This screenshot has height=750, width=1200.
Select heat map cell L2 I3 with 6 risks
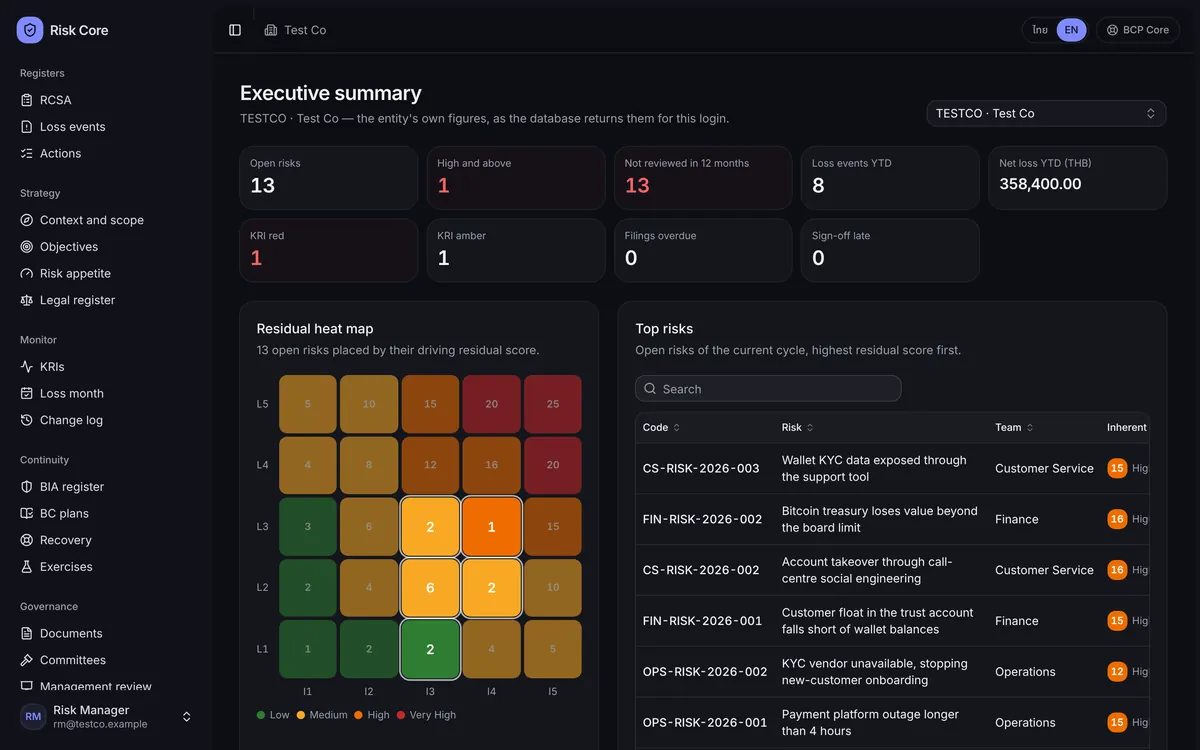(430, 587)
